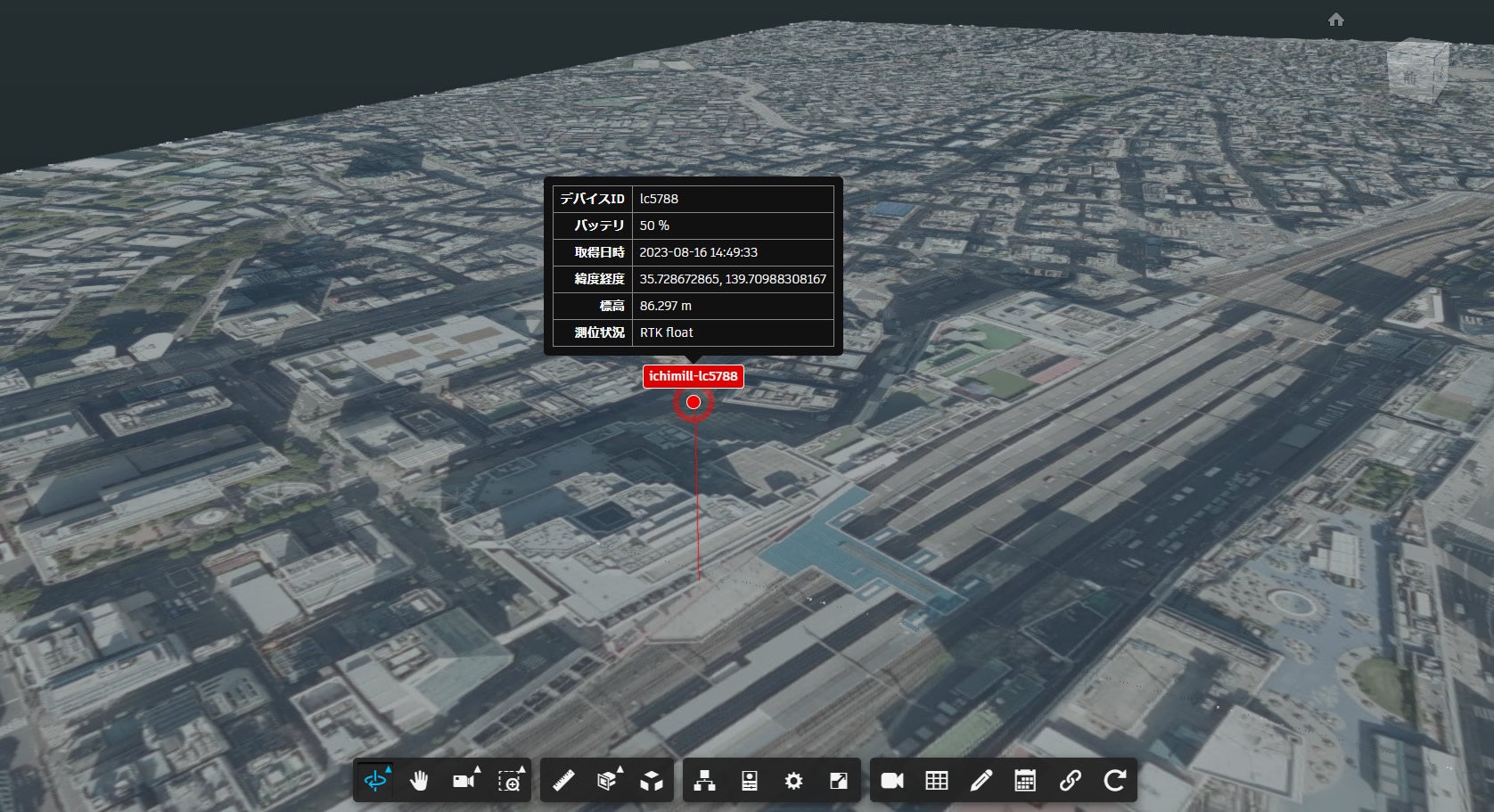Click the ichimill-lc5788 device label

(693, 376)
